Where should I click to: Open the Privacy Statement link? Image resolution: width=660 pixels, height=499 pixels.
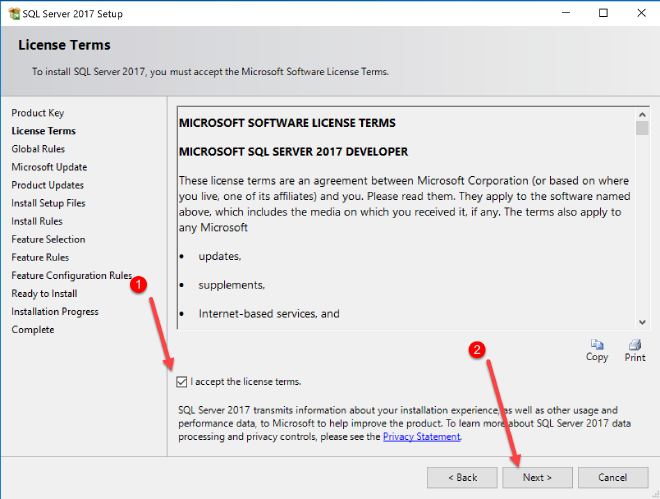[421, 437]
